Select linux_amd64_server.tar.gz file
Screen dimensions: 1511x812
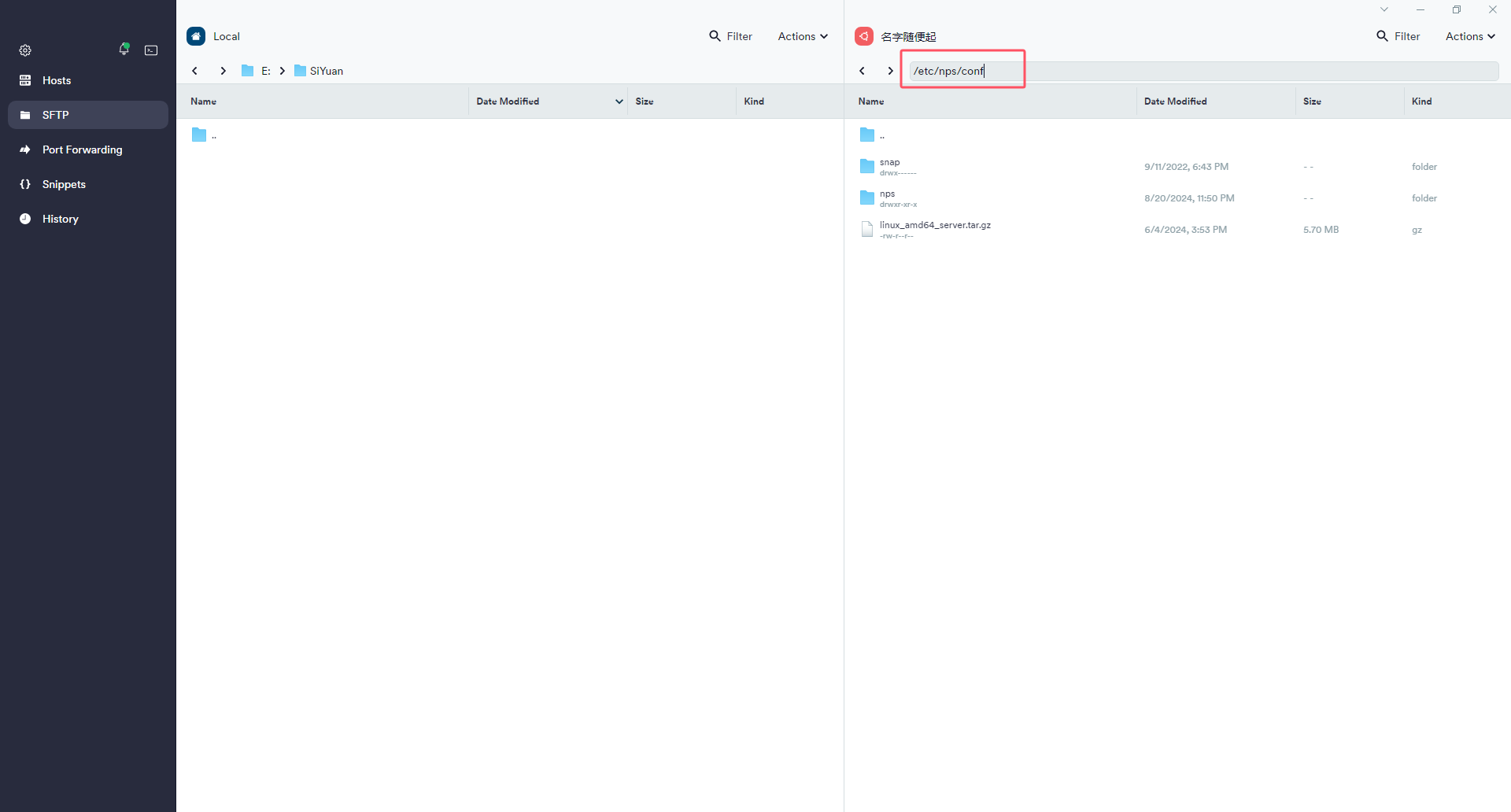(x=934, y=226)
